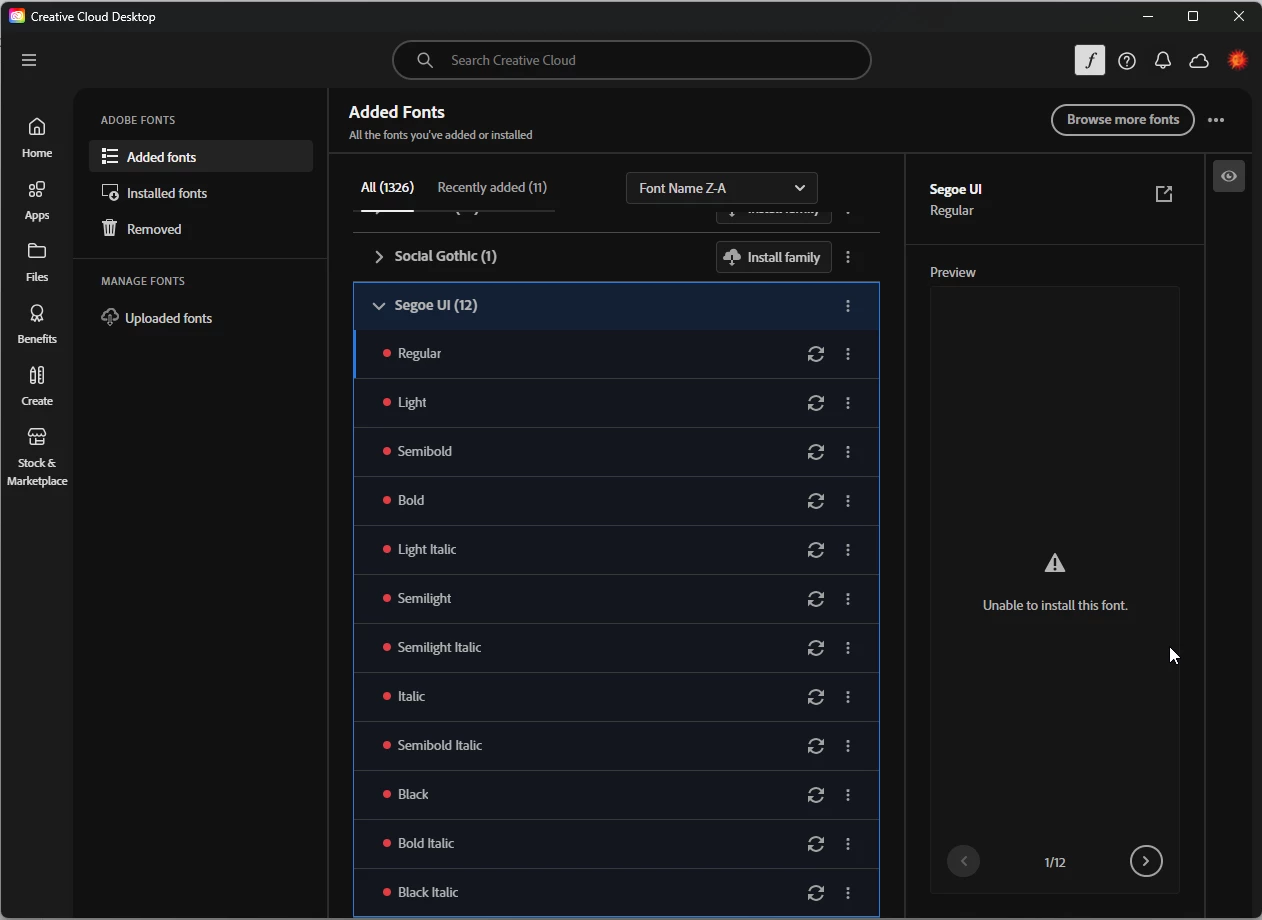Viewport: 1262px width, 920px height.
Task: Open more options for Social Gothic family
Action: [x=848, y=257]
